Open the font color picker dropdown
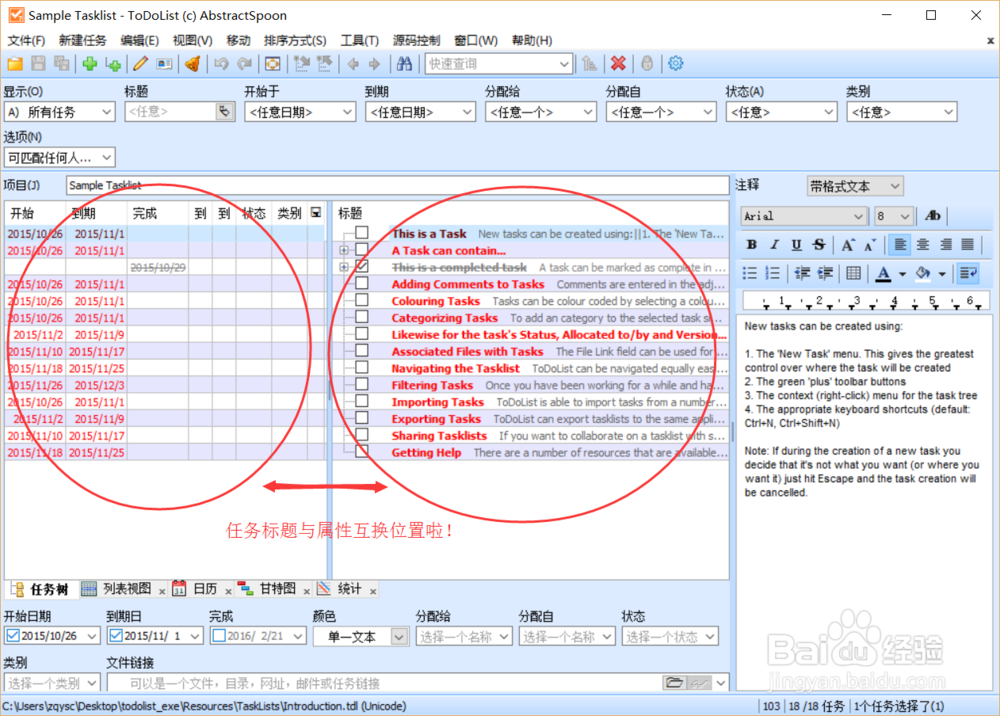Image resolution: width=1000 pixels, height=716 pixels. point(901,273)
